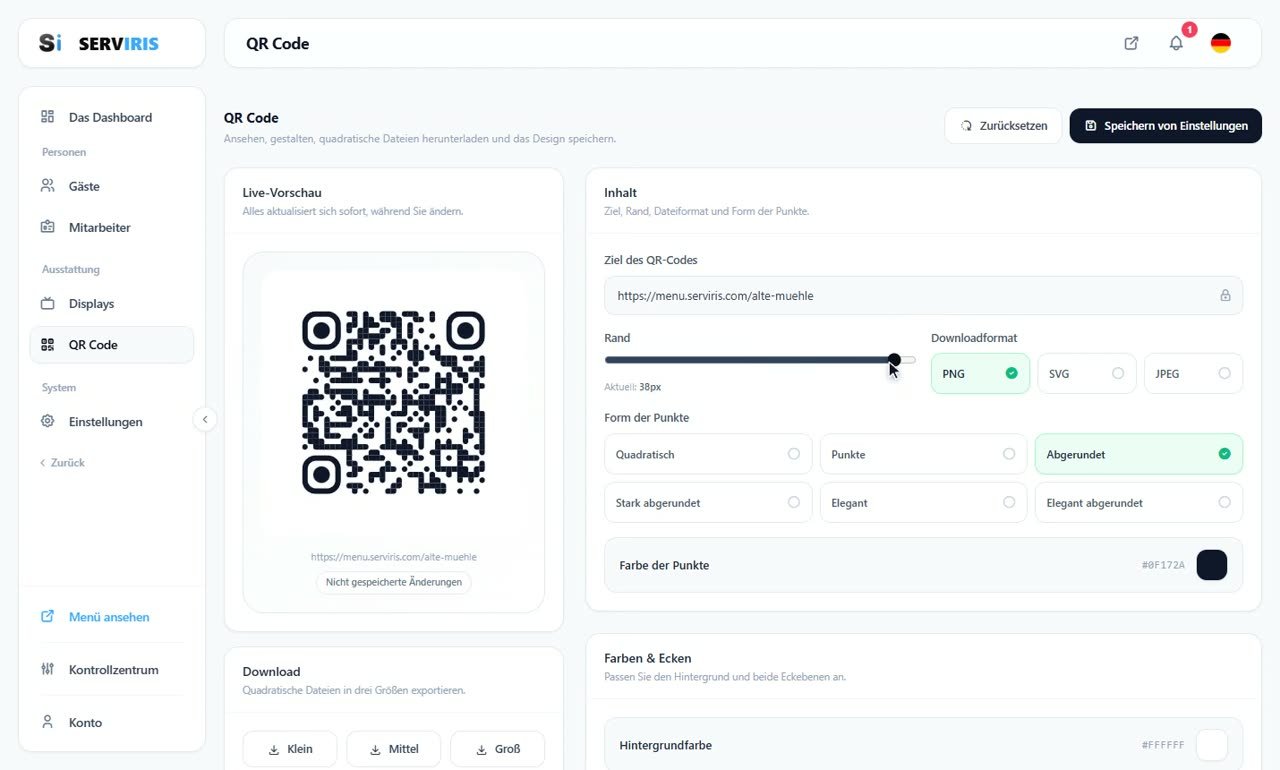The width and height of the screenshot is (1280, 770).
Task: Click the download icon on the Klein button
Action: (274, 749)
